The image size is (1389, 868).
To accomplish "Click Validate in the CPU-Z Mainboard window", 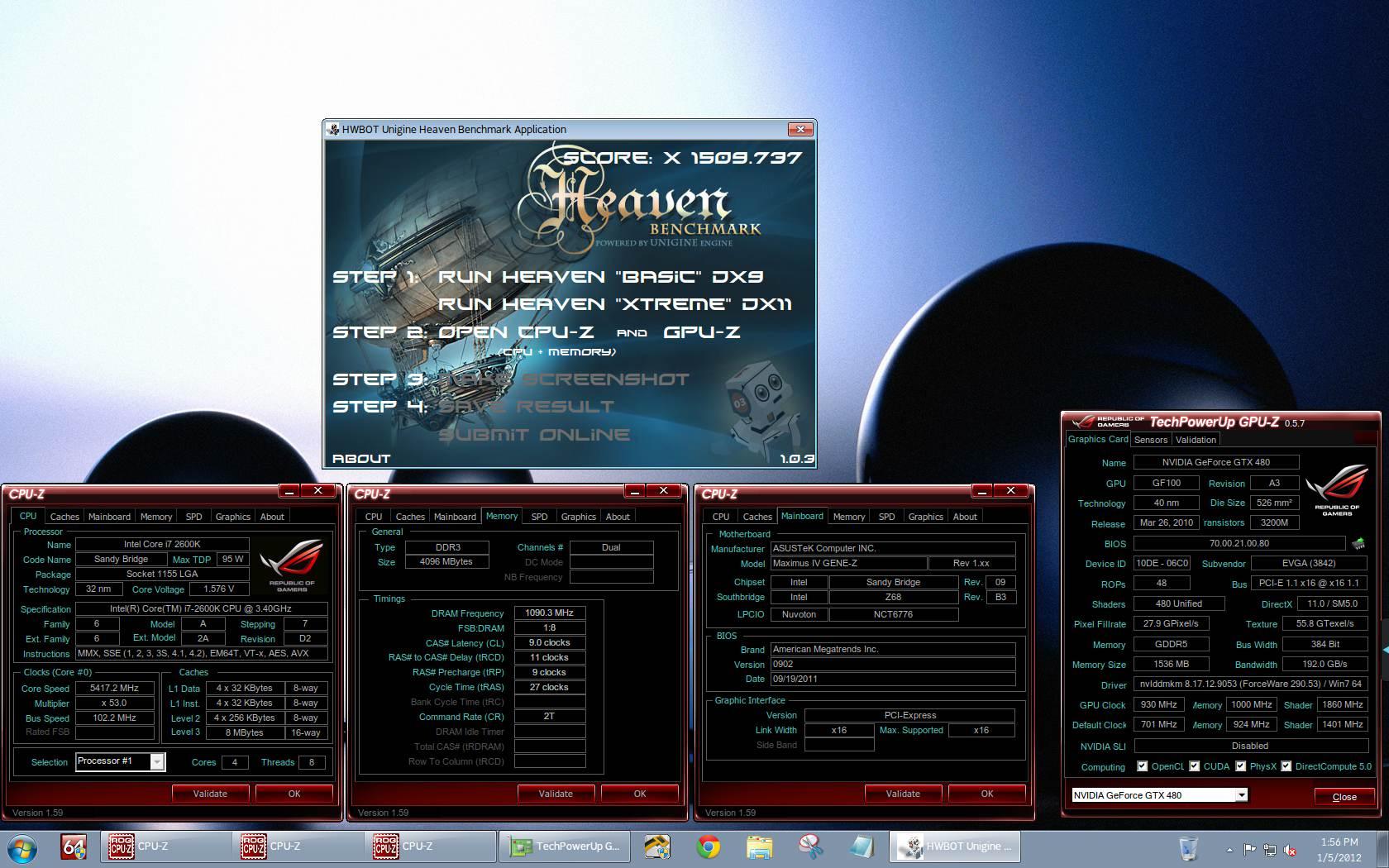I will pos(903,794).
